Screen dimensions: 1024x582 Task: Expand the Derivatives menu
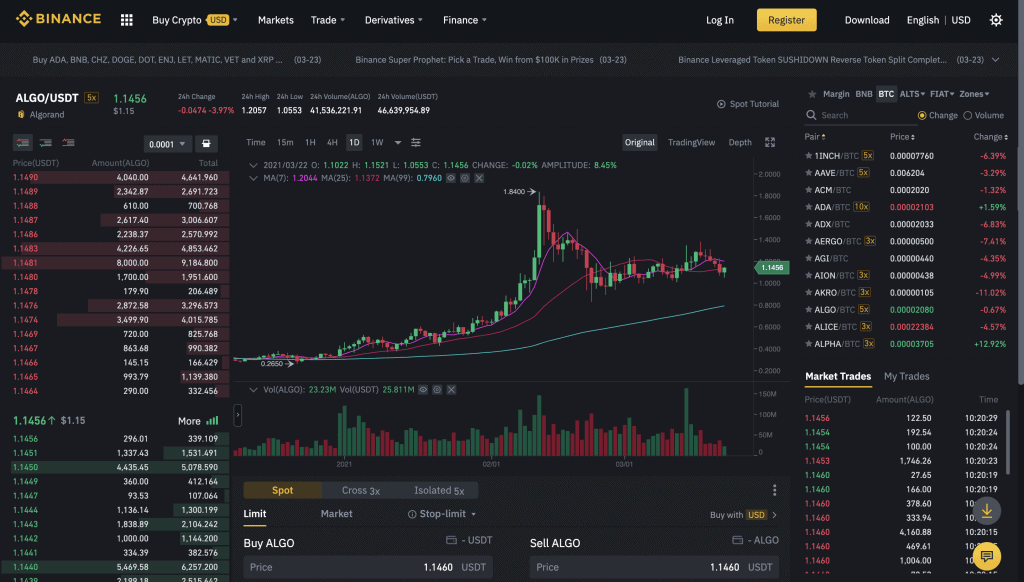tap(393, 20)
